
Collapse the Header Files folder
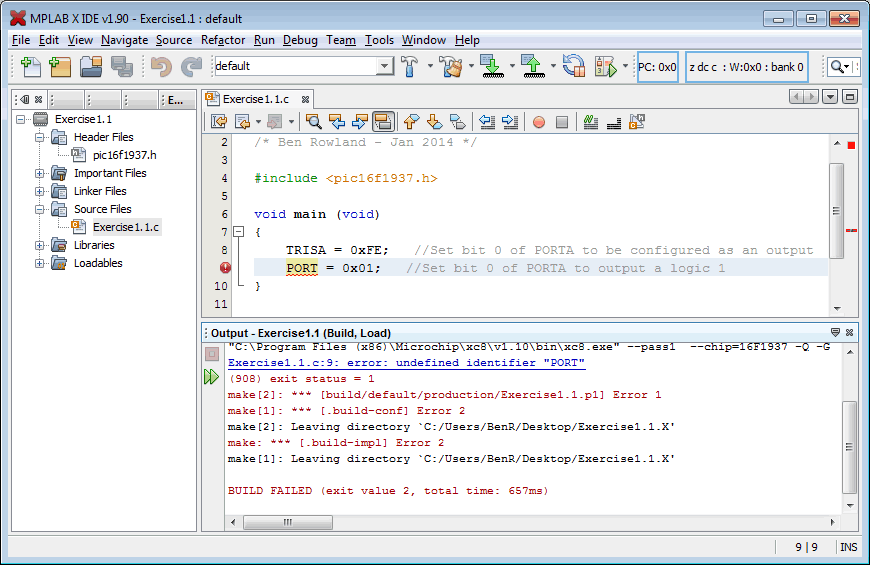39,137
